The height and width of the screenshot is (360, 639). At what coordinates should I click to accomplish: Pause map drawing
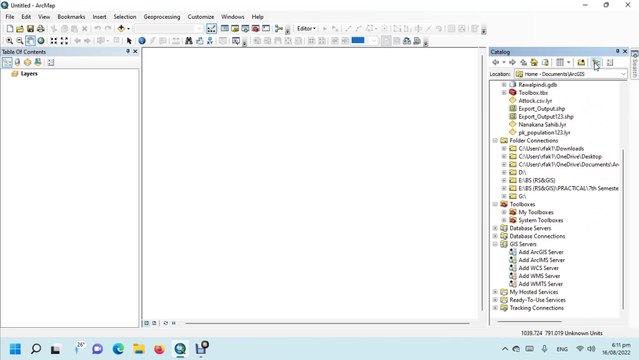(174, 323)
